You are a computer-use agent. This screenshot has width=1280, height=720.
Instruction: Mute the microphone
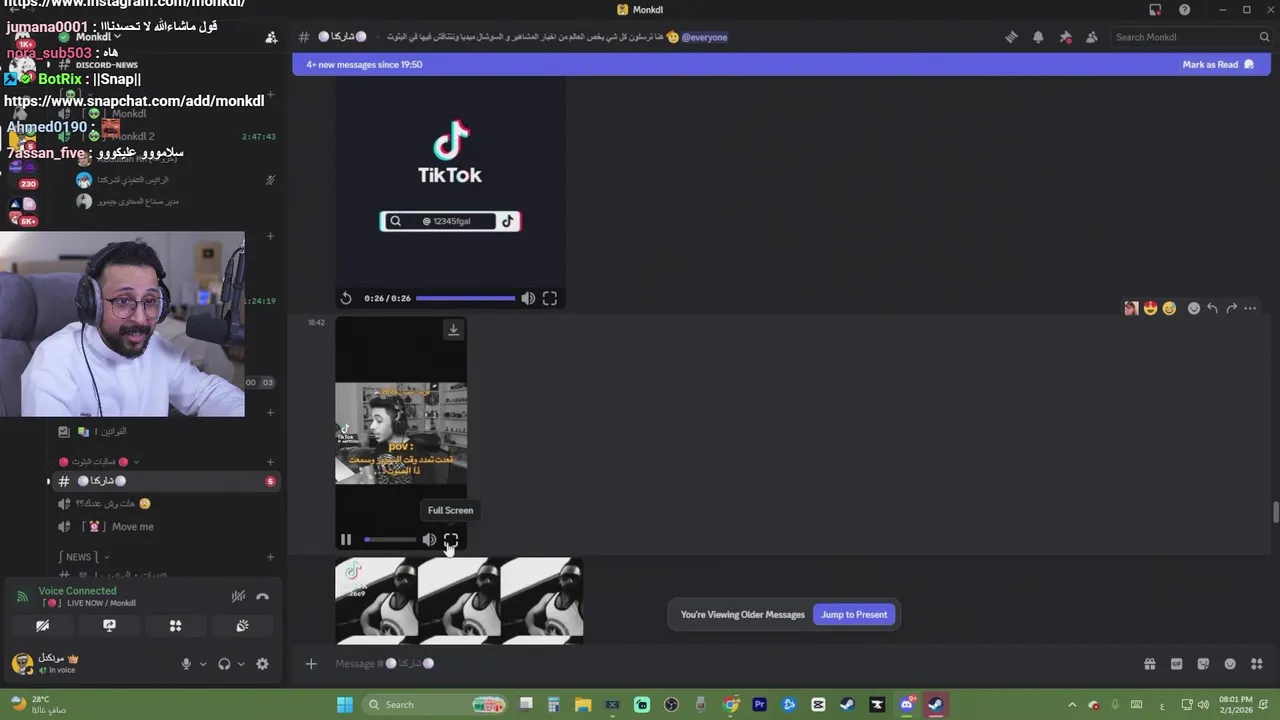(x=186, y=664)
